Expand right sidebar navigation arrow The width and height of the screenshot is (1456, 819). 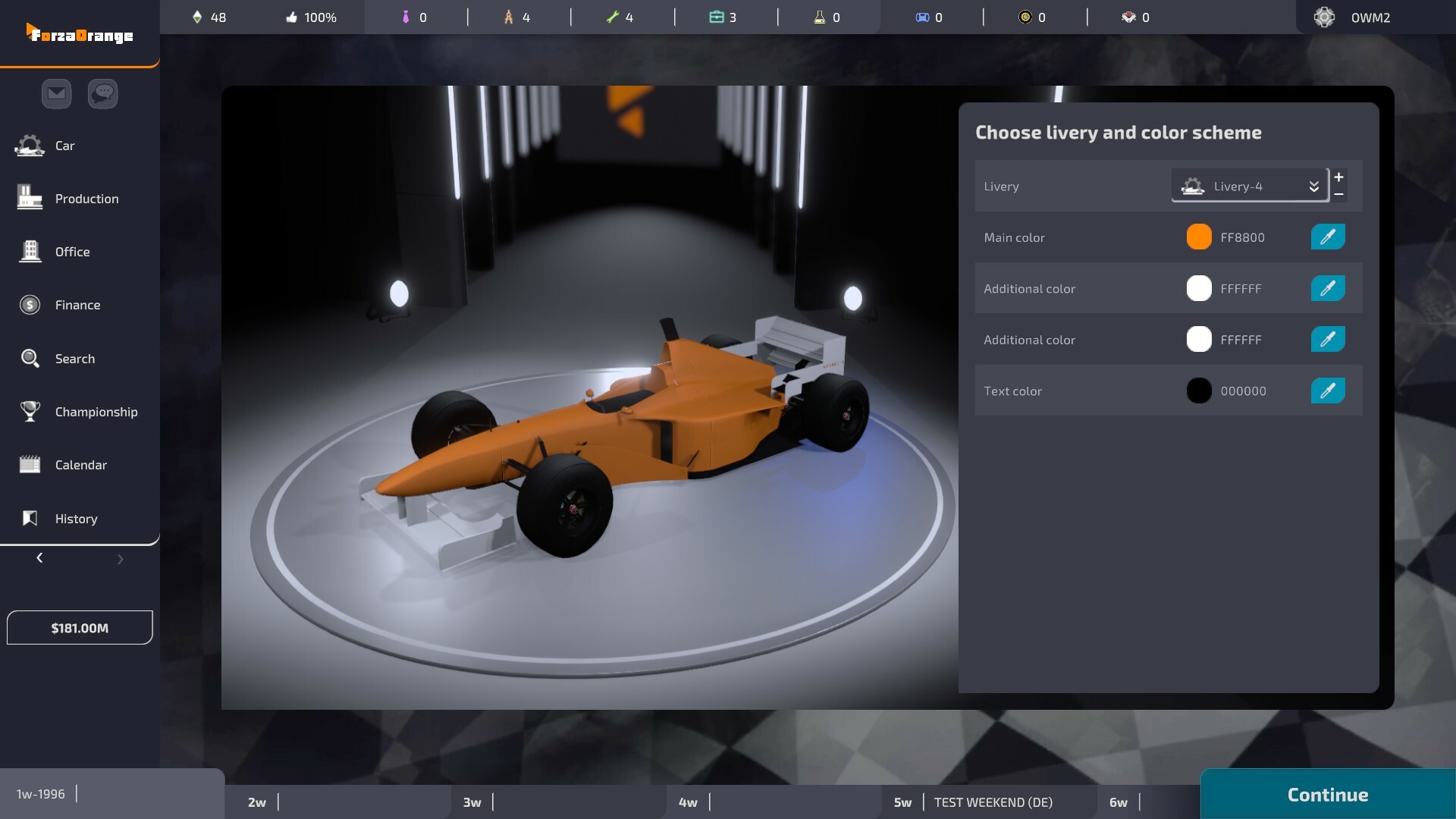(119, 559)
